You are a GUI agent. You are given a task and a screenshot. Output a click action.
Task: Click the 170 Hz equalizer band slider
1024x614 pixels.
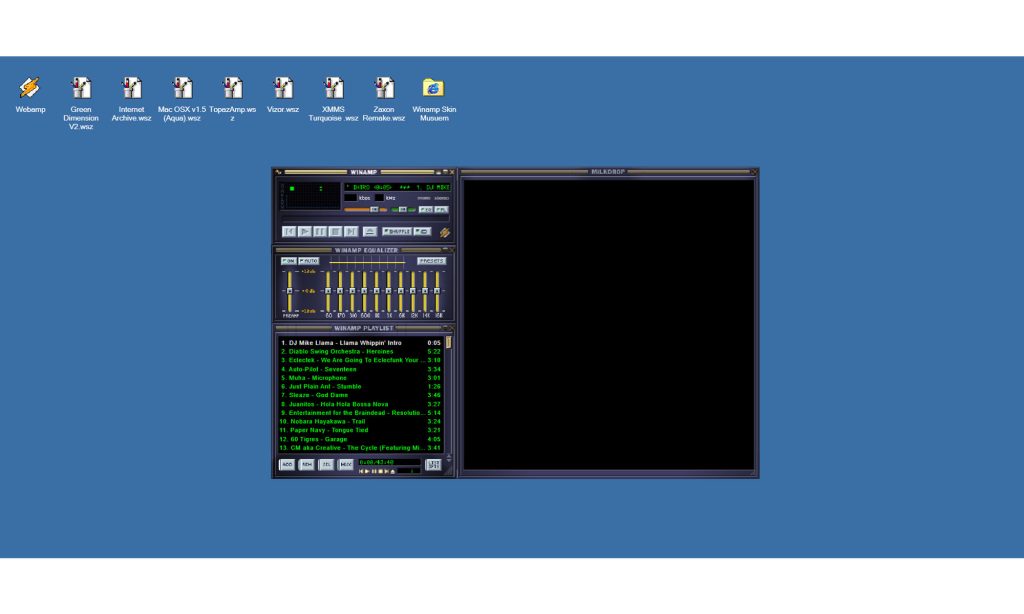[x=340, y=291]
